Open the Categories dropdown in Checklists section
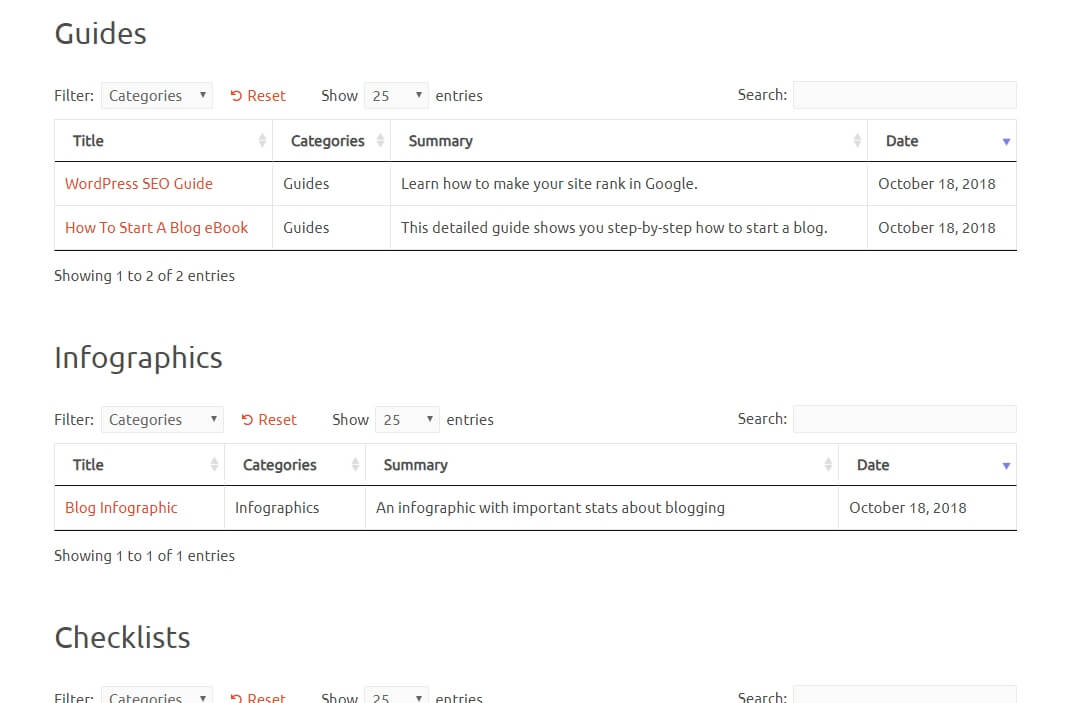This screenshot has width=1073, height=703. 157,697
